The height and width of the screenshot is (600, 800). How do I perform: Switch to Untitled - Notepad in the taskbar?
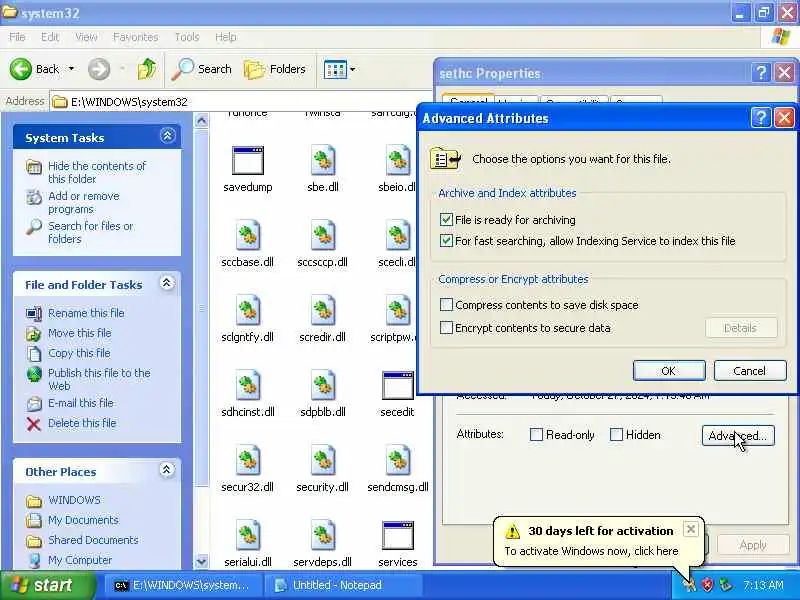pos(342,585)
